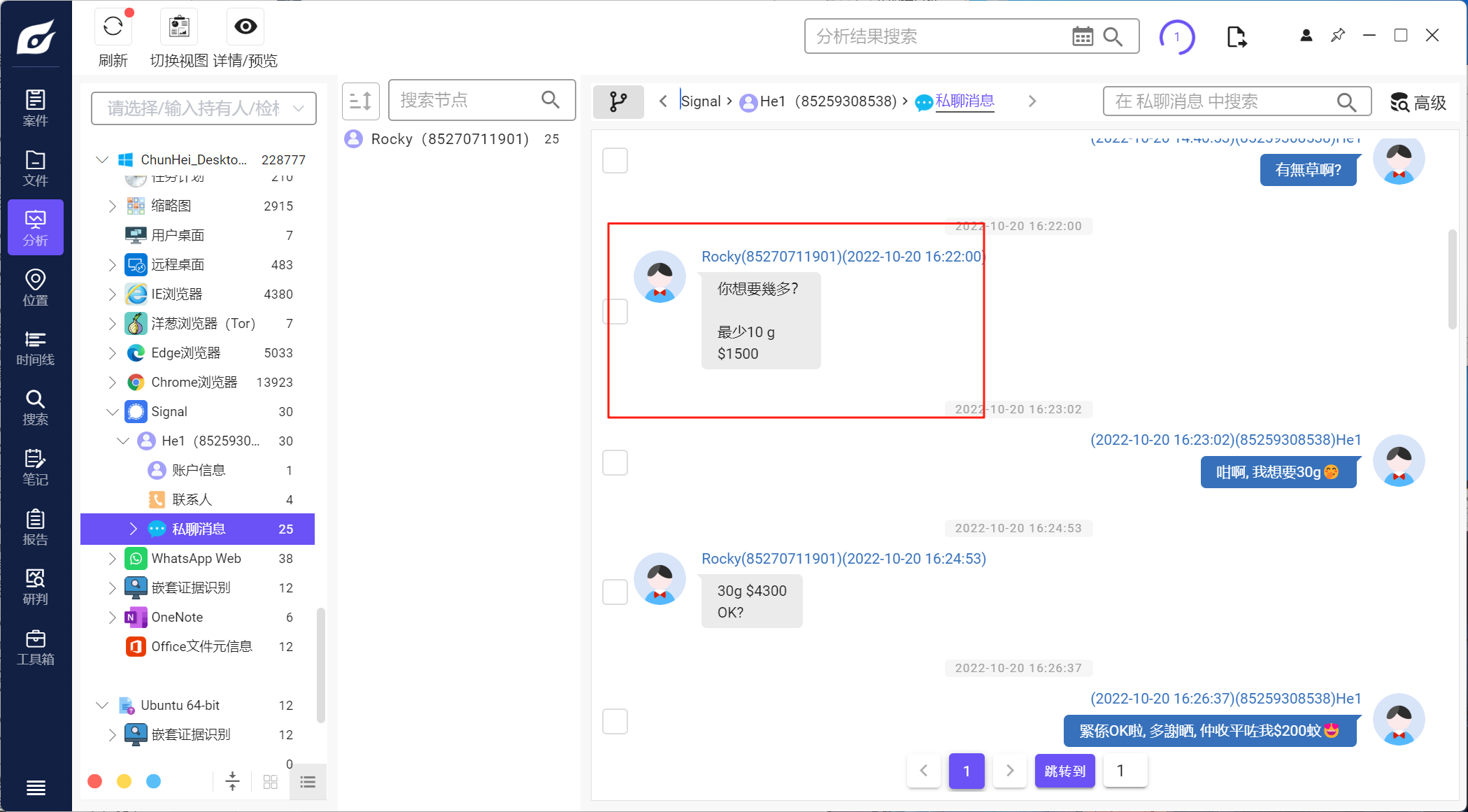
Task: Click the export file icon in top bar
Action: point(1236,36)
